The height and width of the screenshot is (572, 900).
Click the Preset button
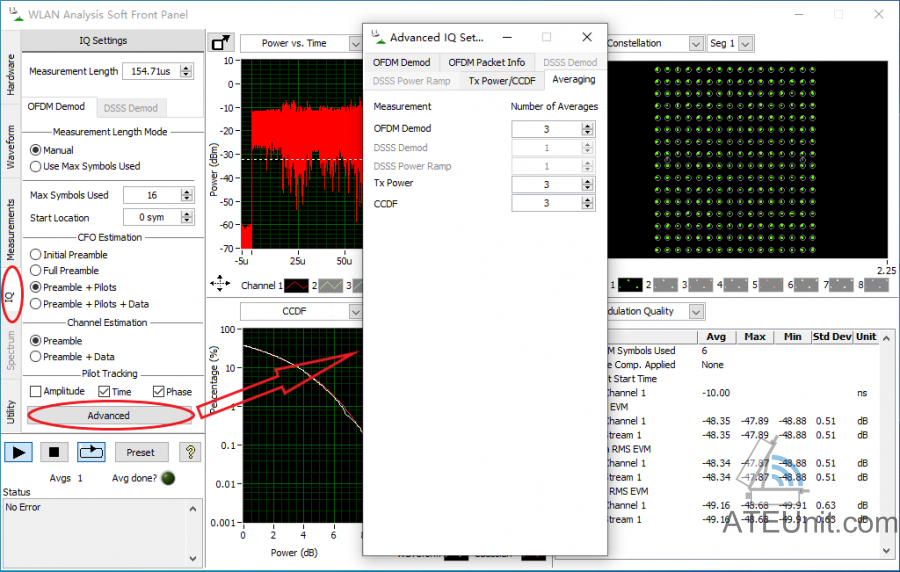141,452
